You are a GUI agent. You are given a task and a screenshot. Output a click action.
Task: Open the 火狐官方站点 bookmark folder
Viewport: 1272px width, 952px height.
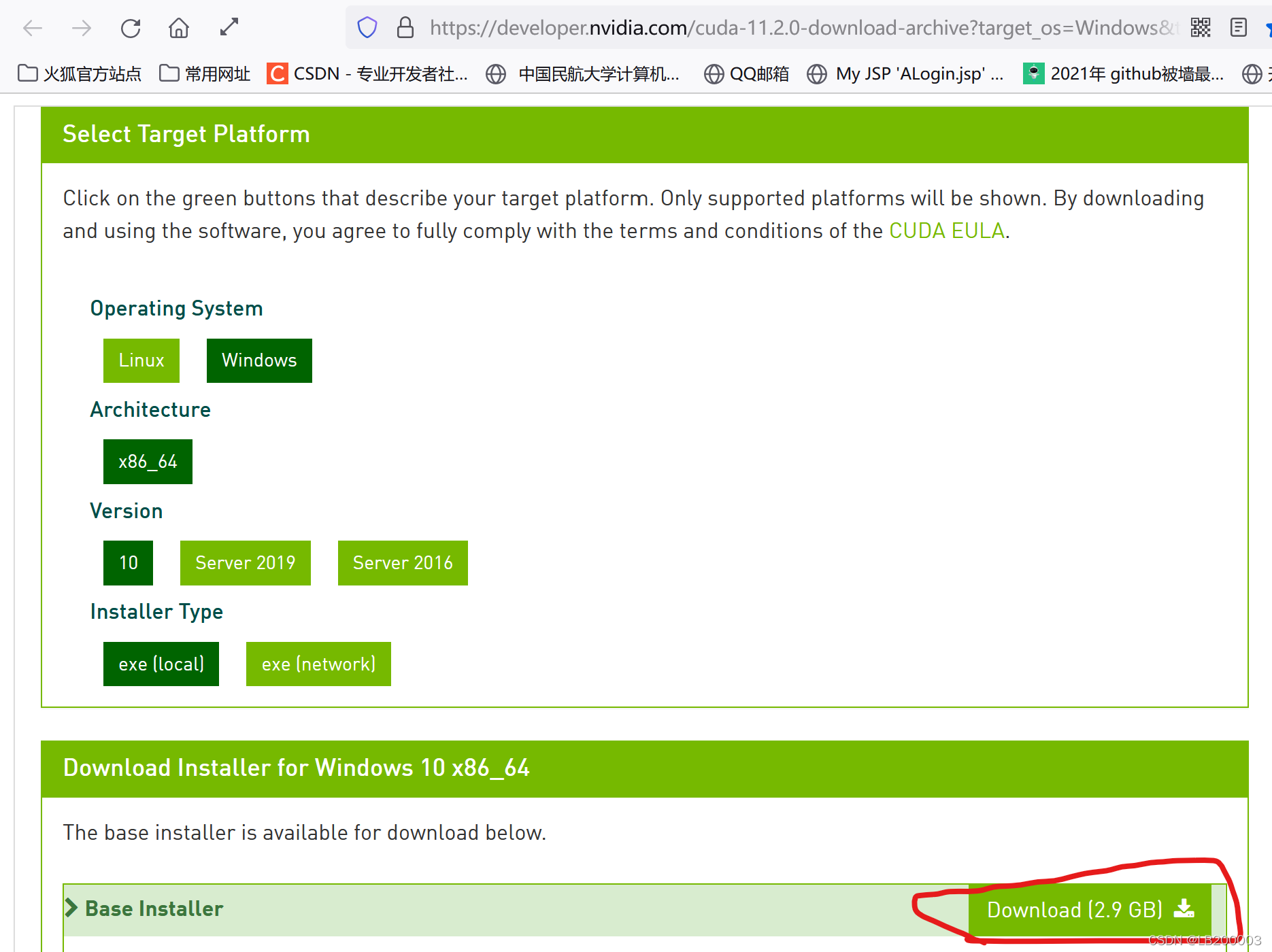coord(80,73)
